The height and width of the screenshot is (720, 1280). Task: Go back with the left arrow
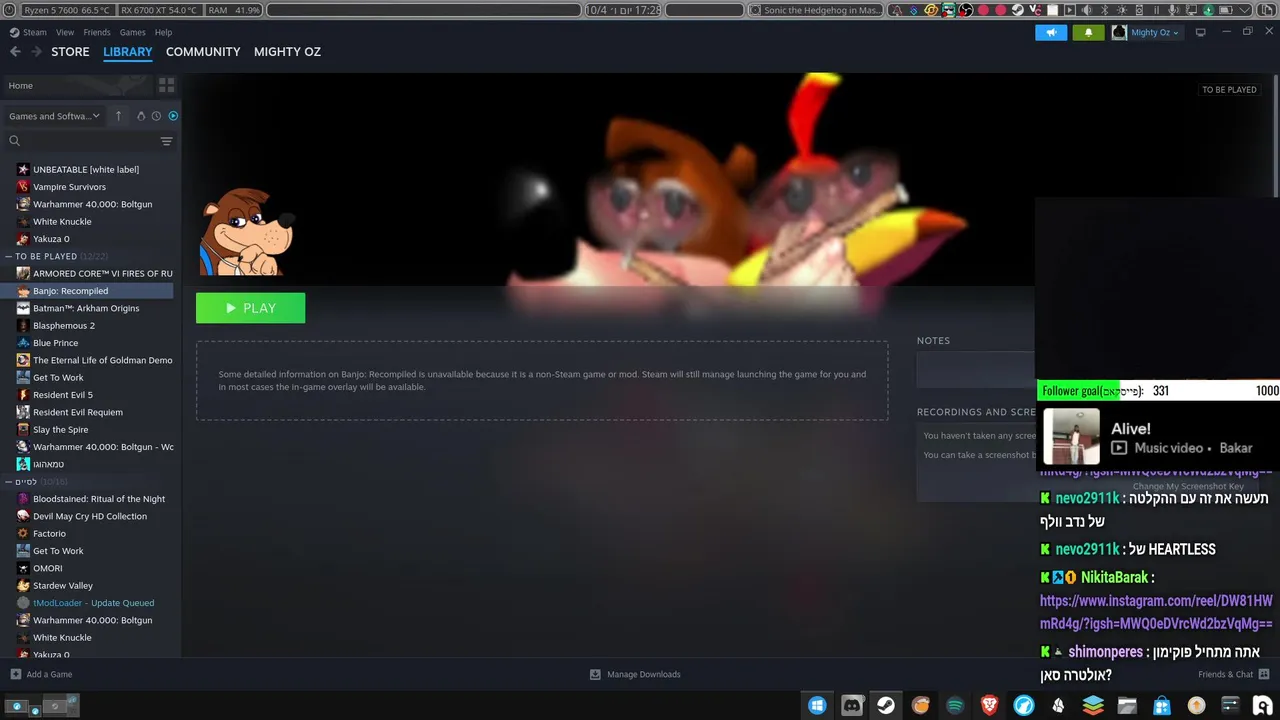point(15,52)
